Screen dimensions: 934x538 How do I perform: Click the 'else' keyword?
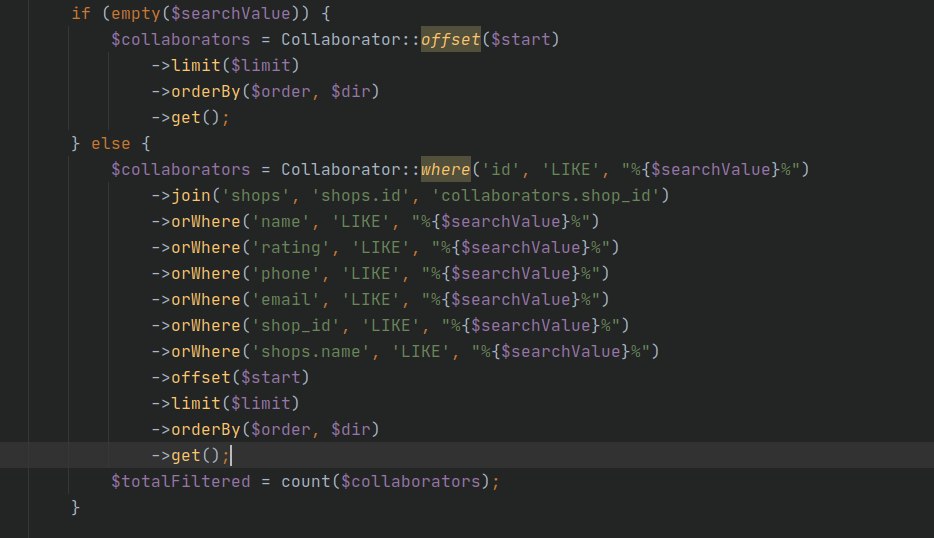111,144
